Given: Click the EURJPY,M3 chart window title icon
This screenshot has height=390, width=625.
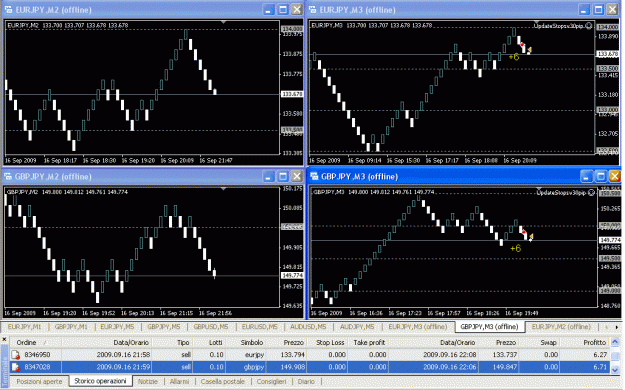Looking at the screenshot, I should pos(312,10).
